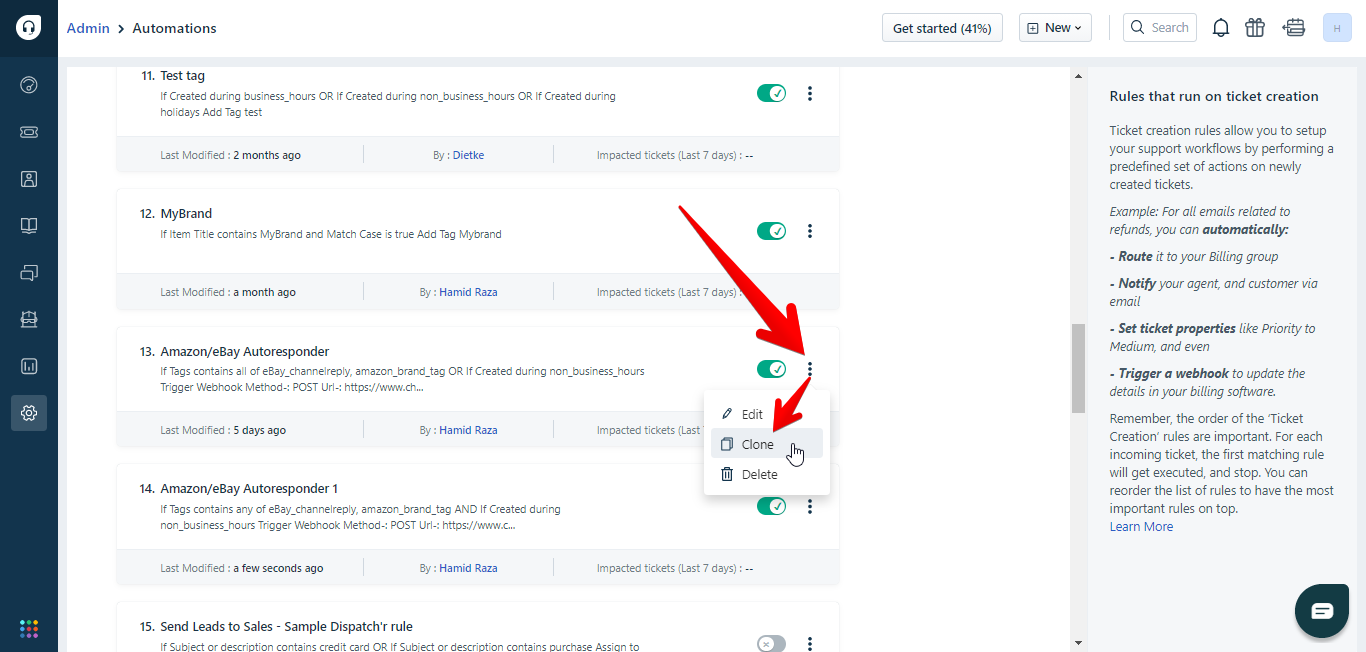Open the Dashboard gauge icon in sidebar
The width and height of the screenshot is (1366, 652).
click(29, 85)
